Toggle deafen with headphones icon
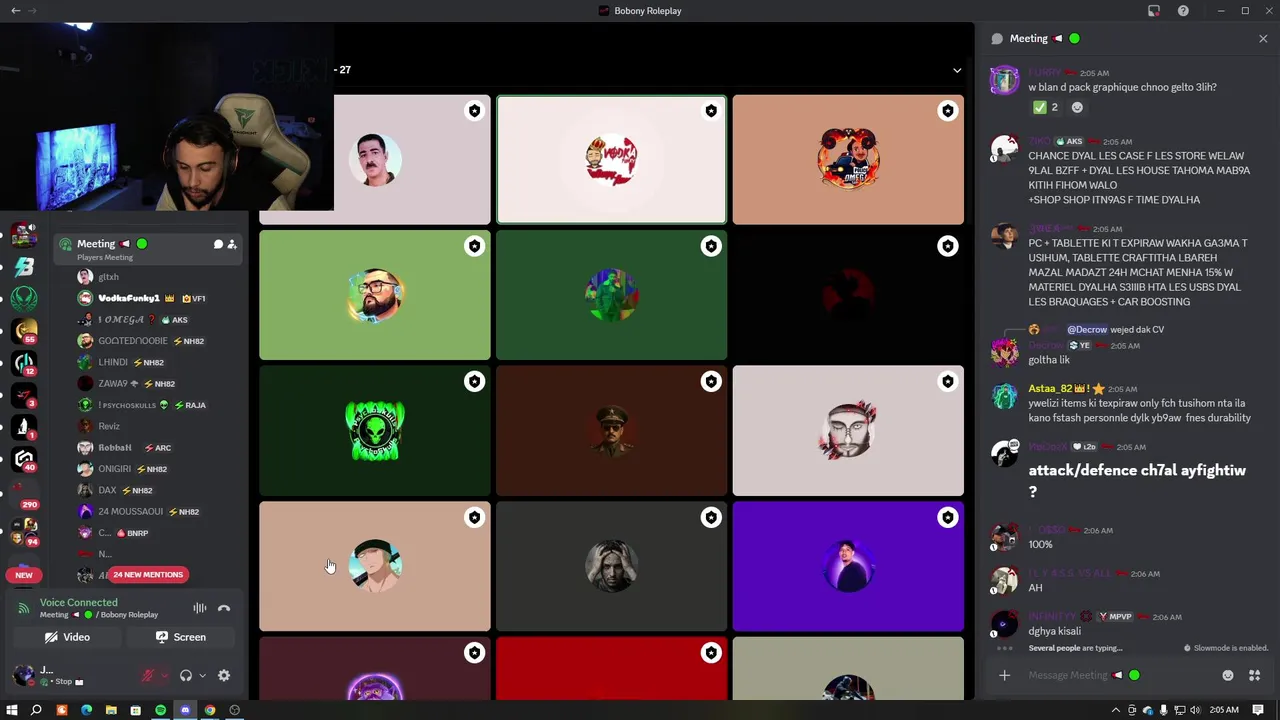This screenshot has height=720, width=1280. [186, 676]
